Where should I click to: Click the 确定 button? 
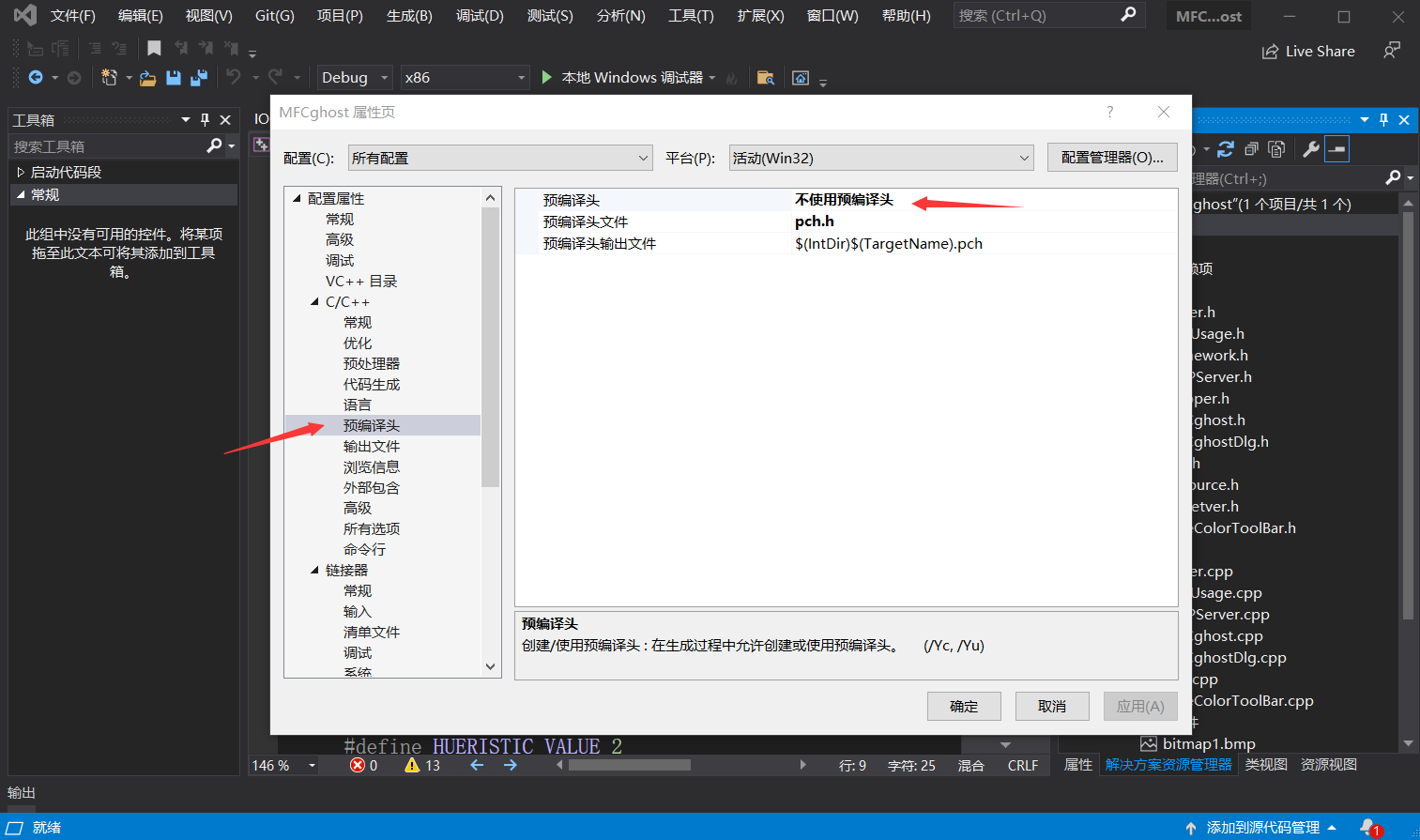tap(964, 706)
